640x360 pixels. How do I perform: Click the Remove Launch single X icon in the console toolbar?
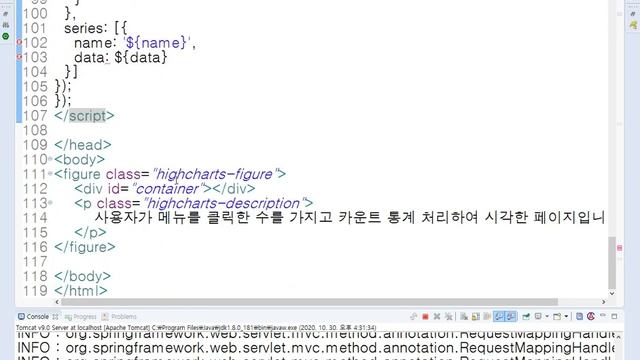(x=437, y=316)
